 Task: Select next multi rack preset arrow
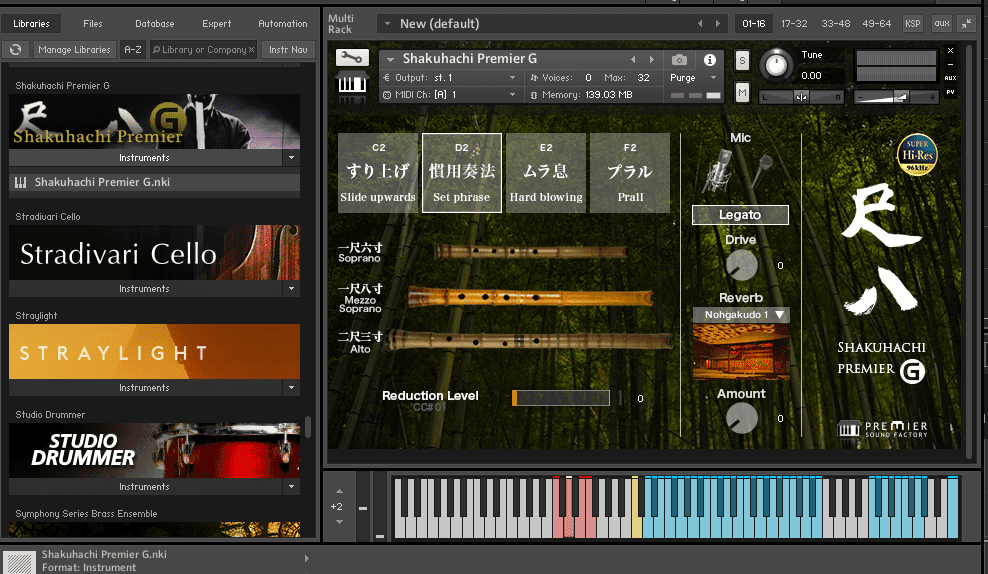(x=718, y=23)
